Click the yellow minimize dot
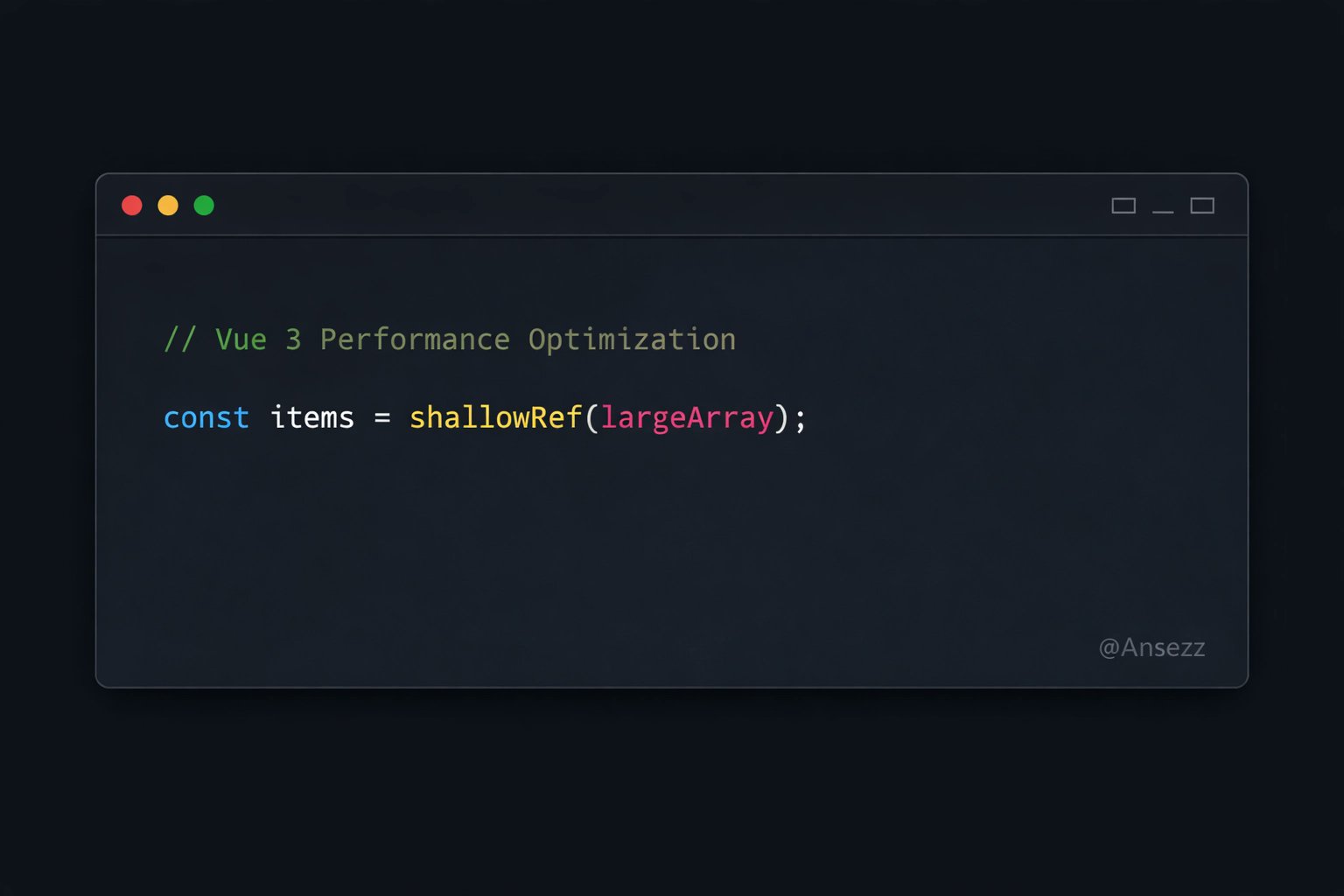The height and width of the screenshot is (896, 1344). coord(168,206)
